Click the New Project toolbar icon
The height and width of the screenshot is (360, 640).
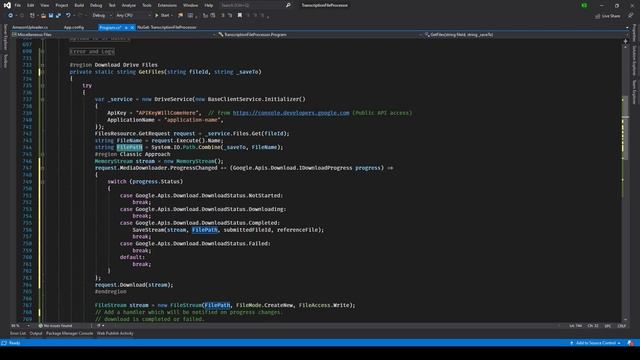(x=32, y=16)
